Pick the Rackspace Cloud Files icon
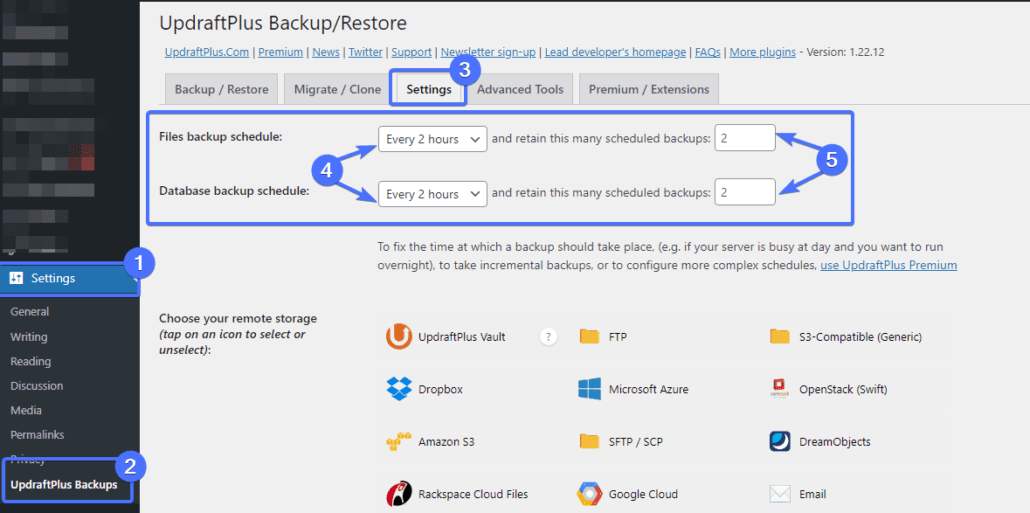This screenshot has height=513, width=1030. pos(399,494)
